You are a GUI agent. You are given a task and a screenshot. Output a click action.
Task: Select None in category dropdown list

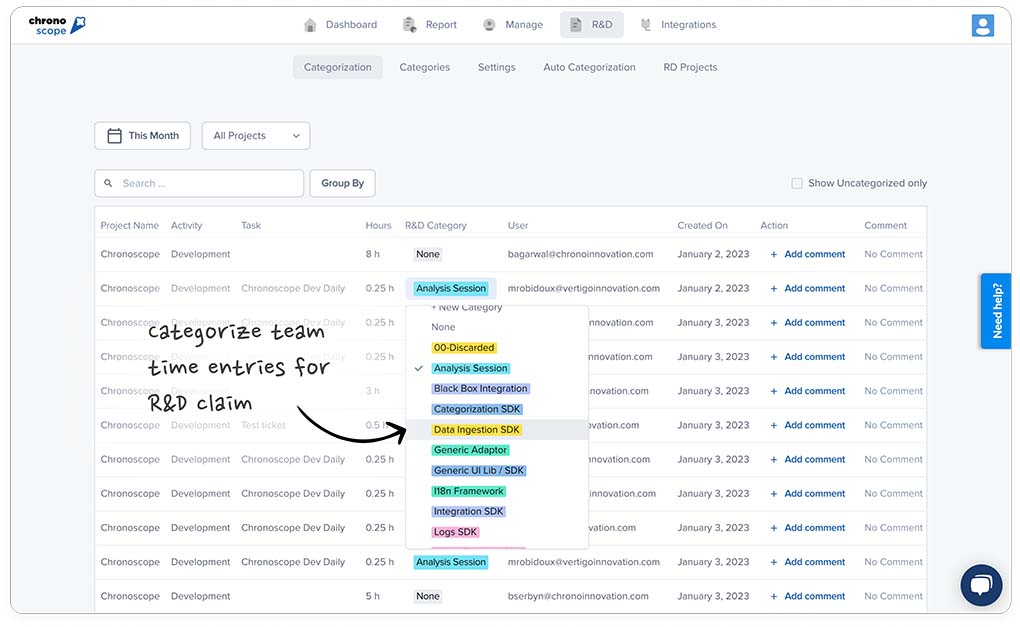pos(443,327)
